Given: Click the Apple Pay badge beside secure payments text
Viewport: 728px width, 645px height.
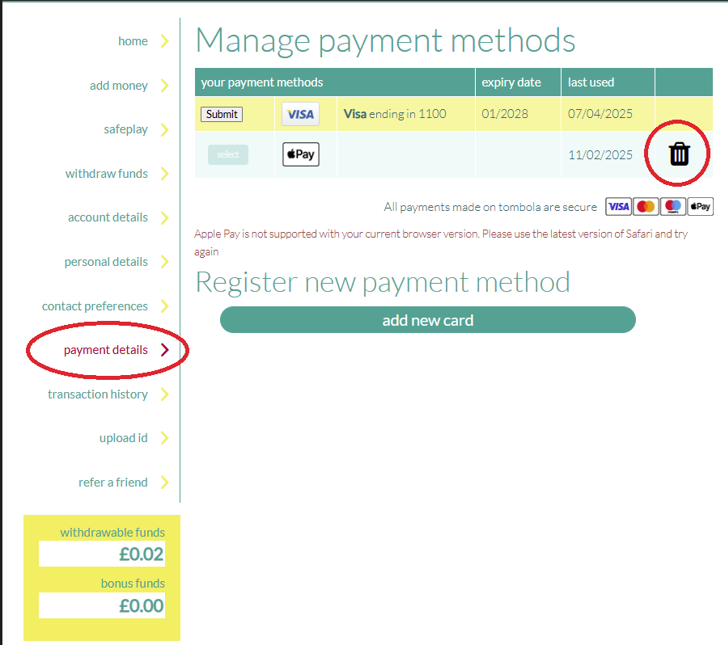Looking at the screenshot, I should [700, 207].
